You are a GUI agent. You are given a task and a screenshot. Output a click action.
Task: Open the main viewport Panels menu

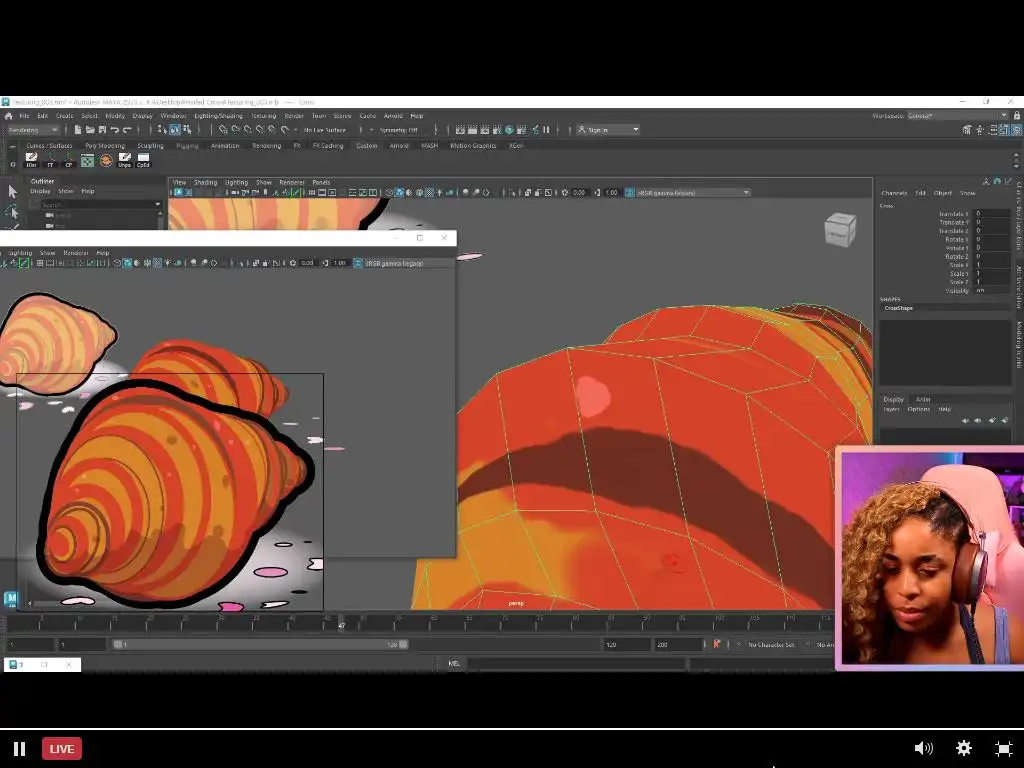(x=321, y=182)
